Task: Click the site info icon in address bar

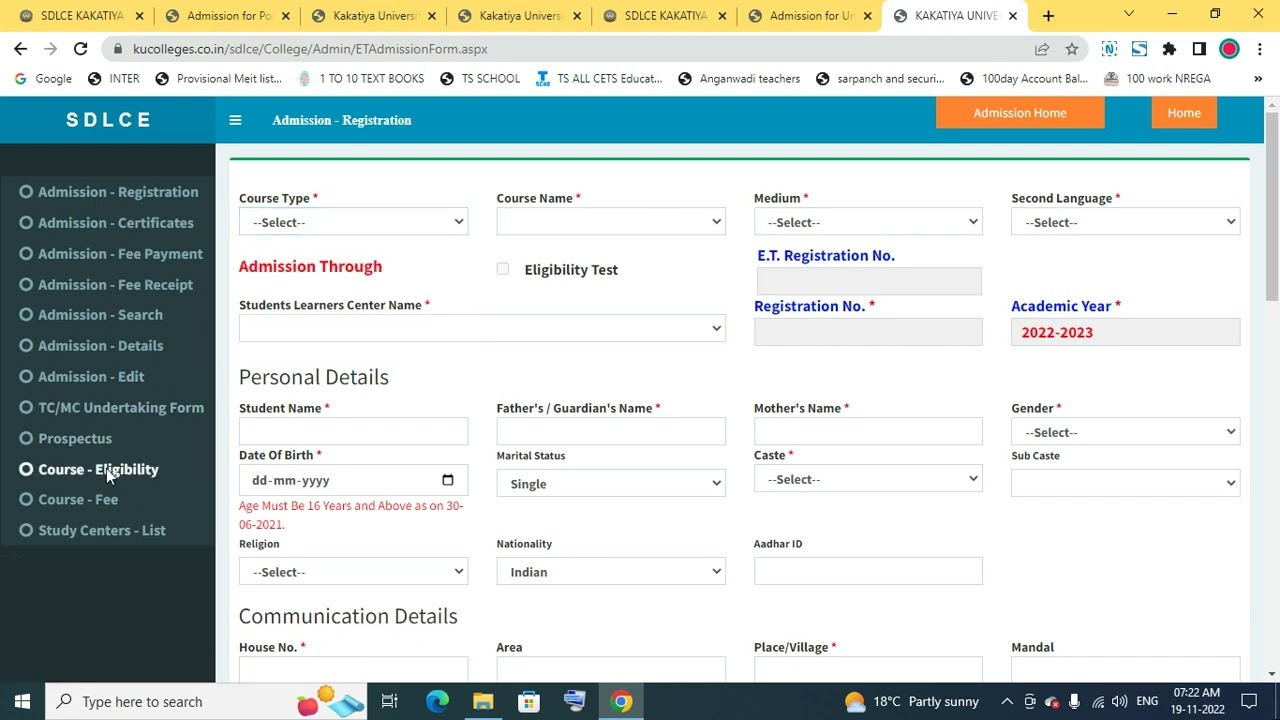Action: pos(118,48)
